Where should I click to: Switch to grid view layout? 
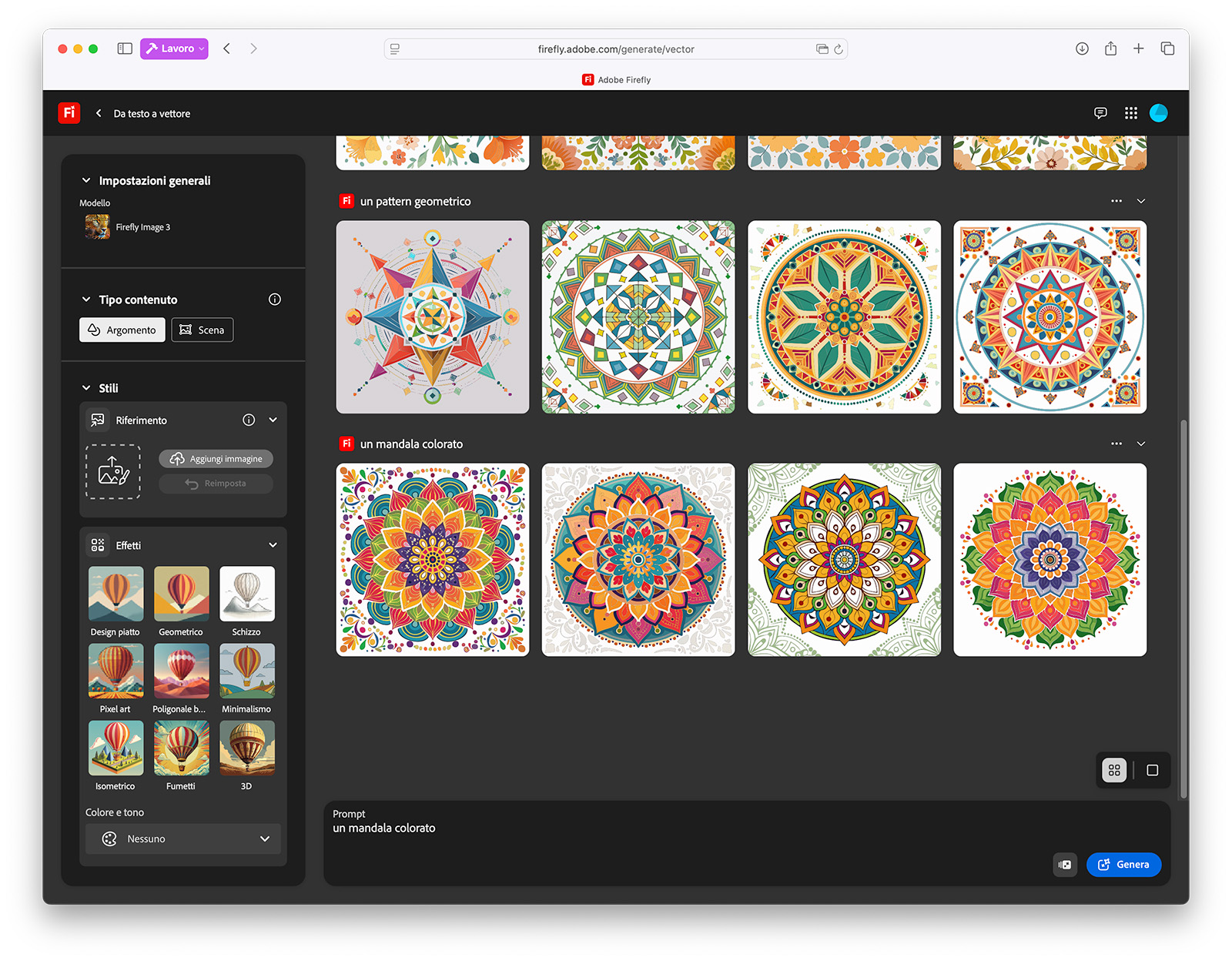[x=1114, y=770]
